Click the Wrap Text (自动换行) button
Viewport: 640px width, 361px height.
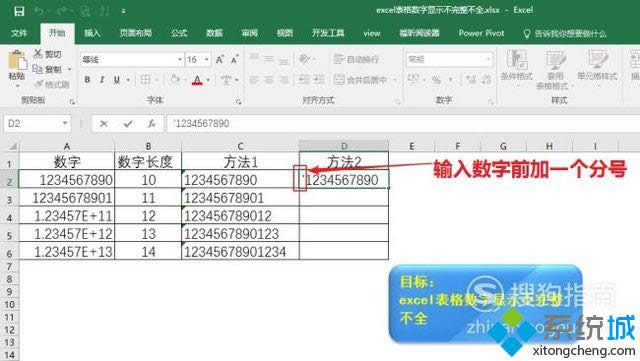(x=356, y=60)
